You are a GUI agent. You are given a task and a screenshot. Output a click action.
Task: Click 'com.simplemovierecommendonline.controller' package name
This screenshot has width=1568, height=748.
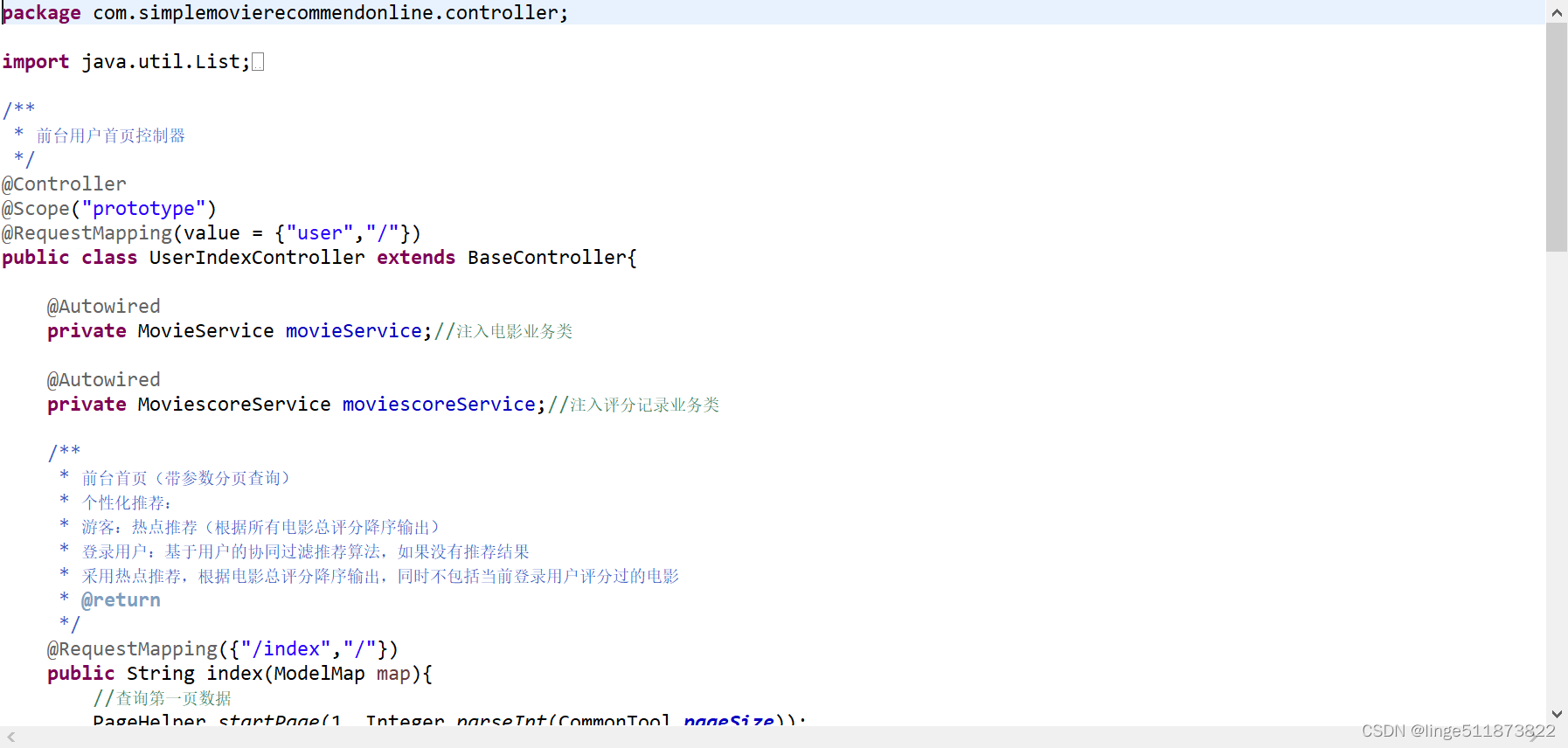tap(325, 13)
